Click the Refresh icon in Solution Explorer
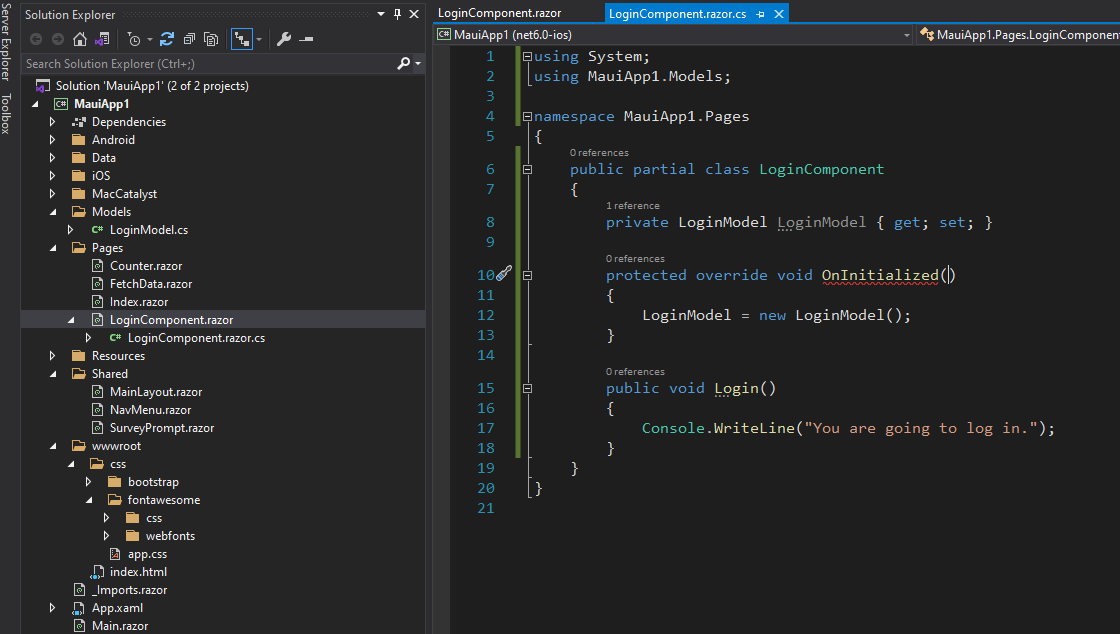The image size is (1120, 634). tap(166, 38)
